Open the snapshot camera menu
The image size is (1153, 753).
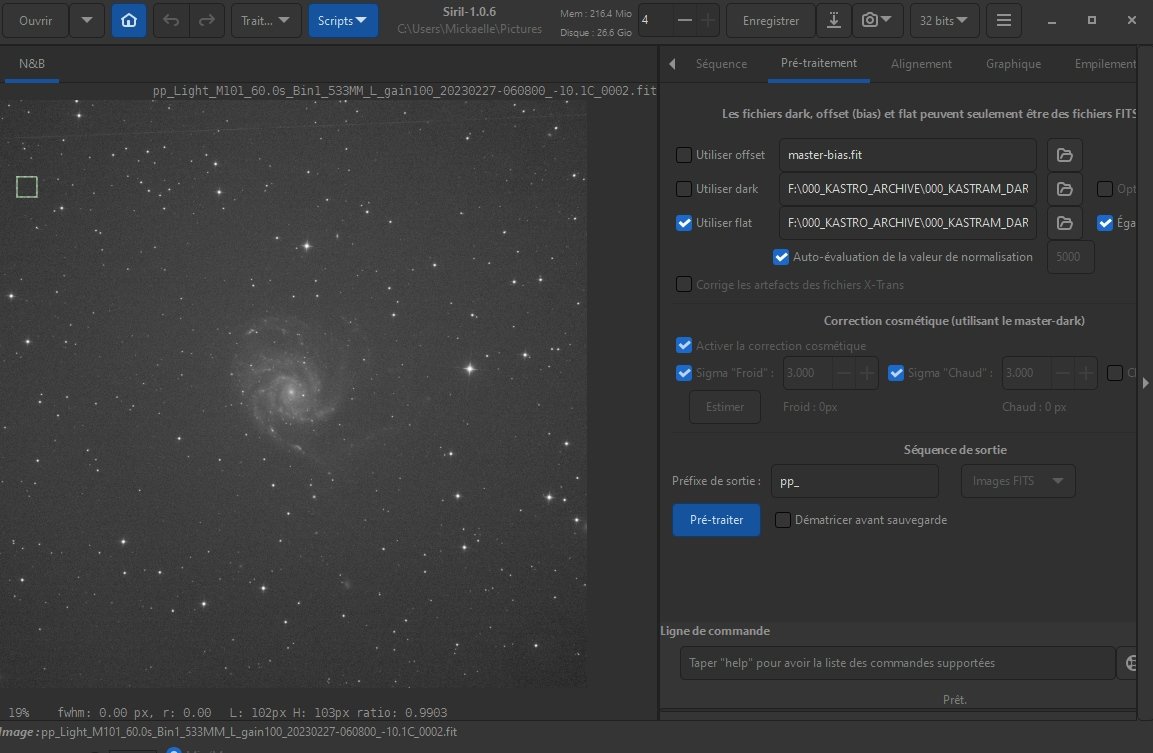[x=876, y=21]
